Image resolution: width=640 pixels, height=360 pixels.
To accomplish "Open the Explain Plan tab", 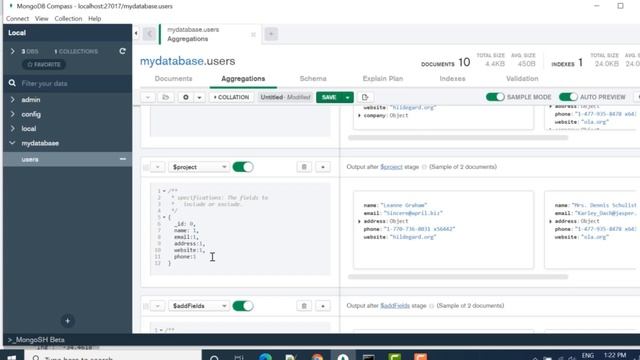I will pos(383,79).
